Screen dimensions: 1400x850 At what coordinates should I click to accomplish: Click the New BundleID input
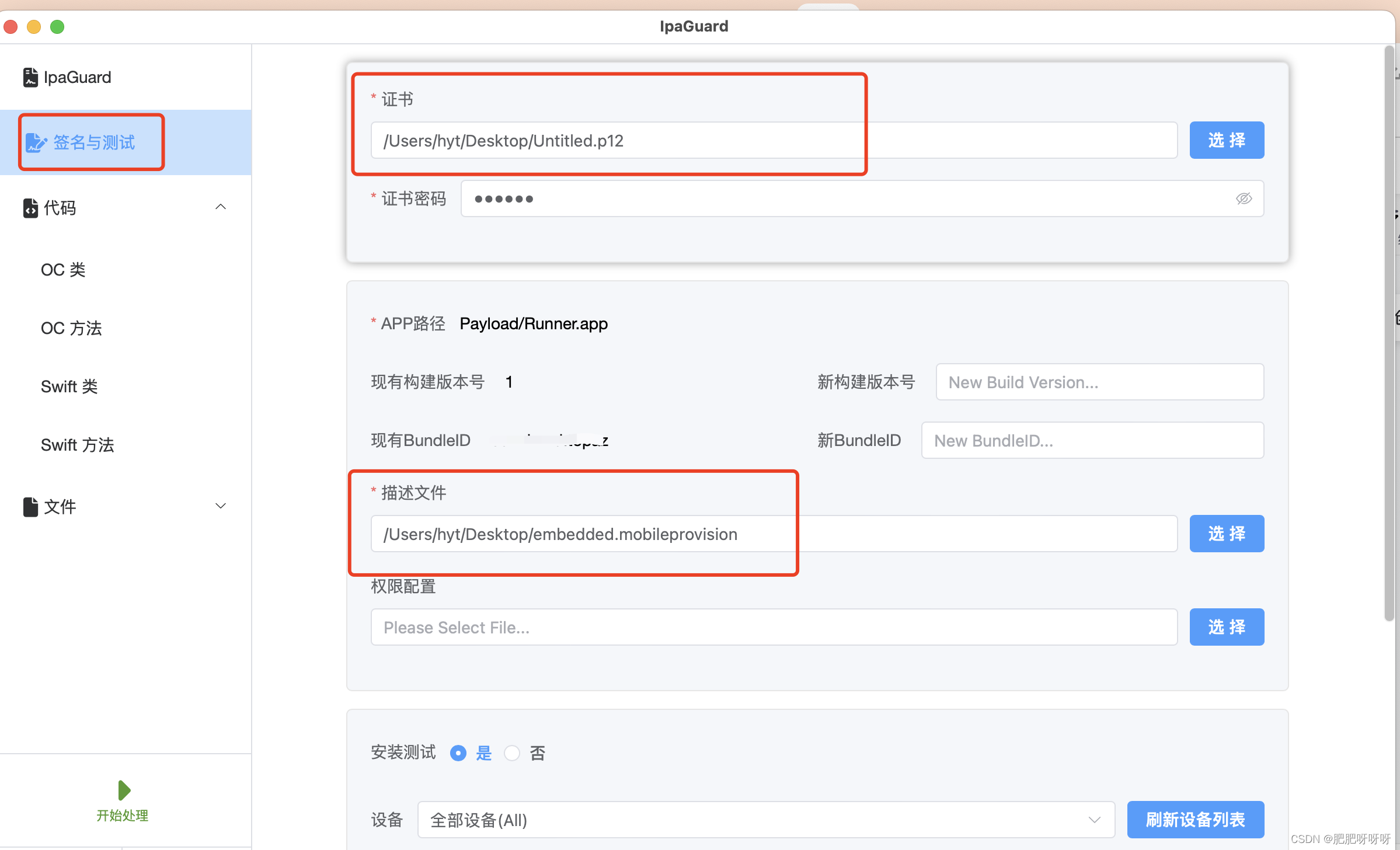[1092, 440]
